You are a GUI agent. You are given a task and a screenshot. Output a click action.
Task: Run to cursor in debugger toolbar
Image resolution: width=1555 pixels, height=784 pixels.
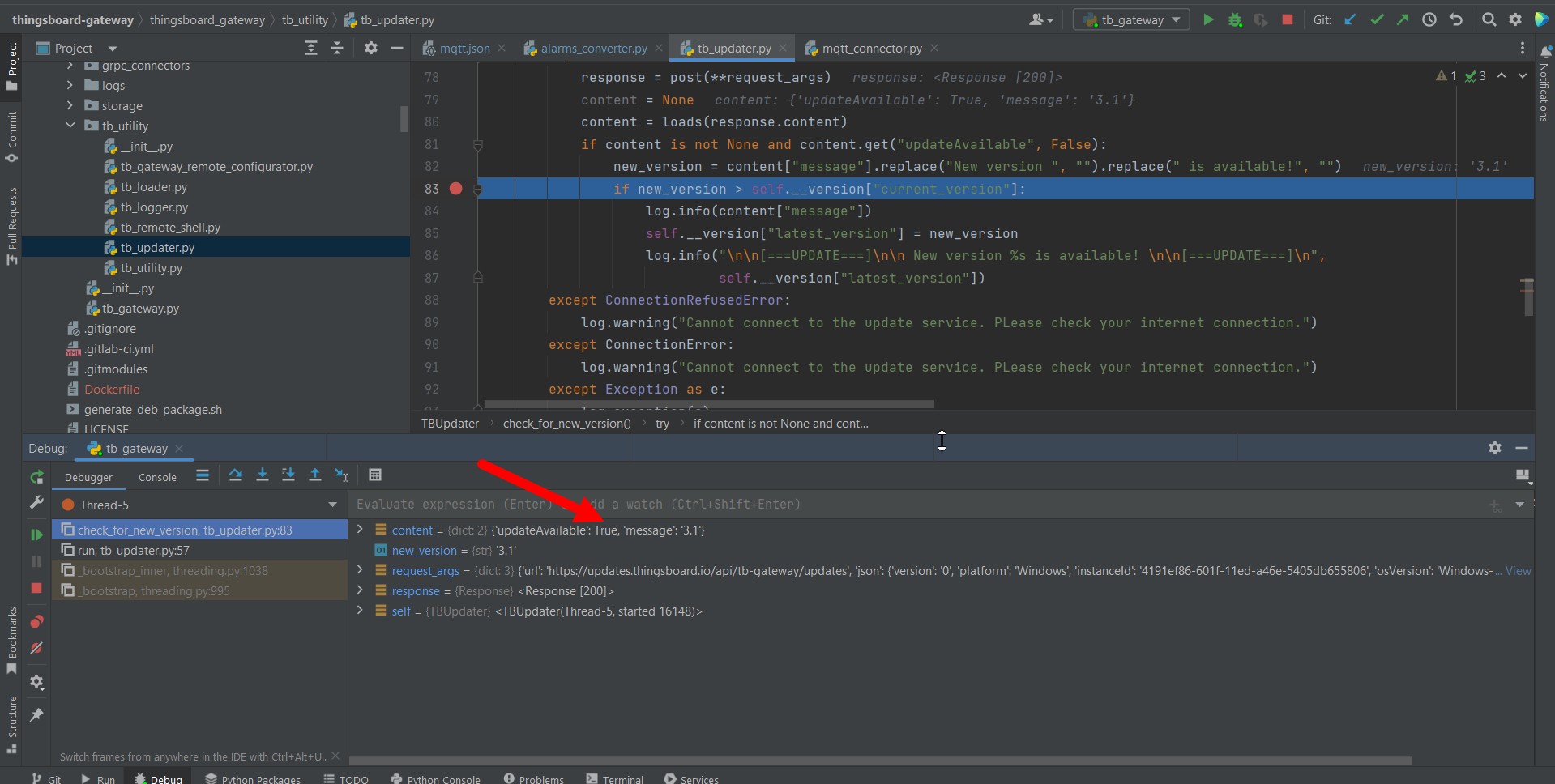pos(342,475)
